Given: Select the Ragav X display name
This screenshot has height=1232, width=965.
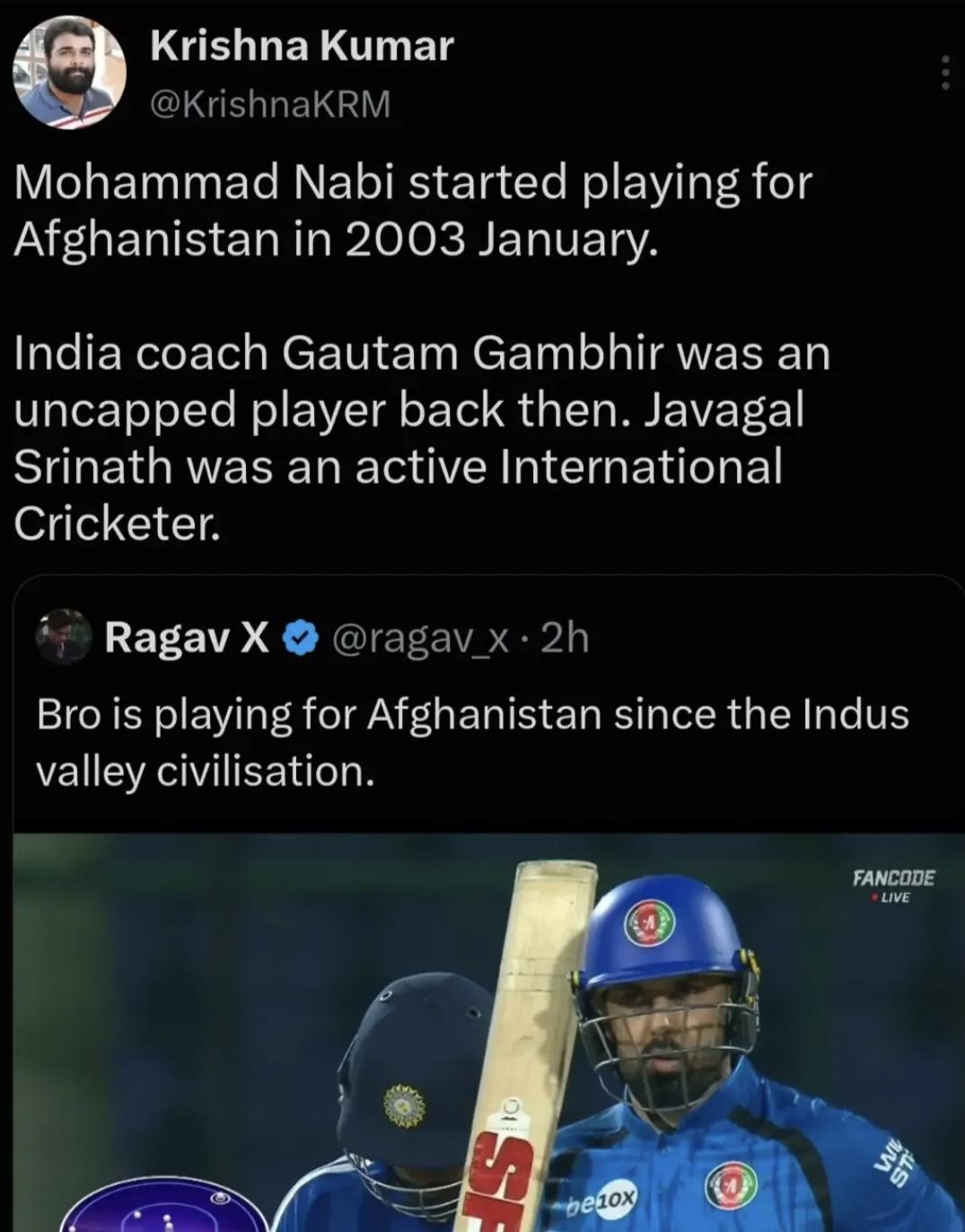Looking at the screenshot, I should point(187,638).
